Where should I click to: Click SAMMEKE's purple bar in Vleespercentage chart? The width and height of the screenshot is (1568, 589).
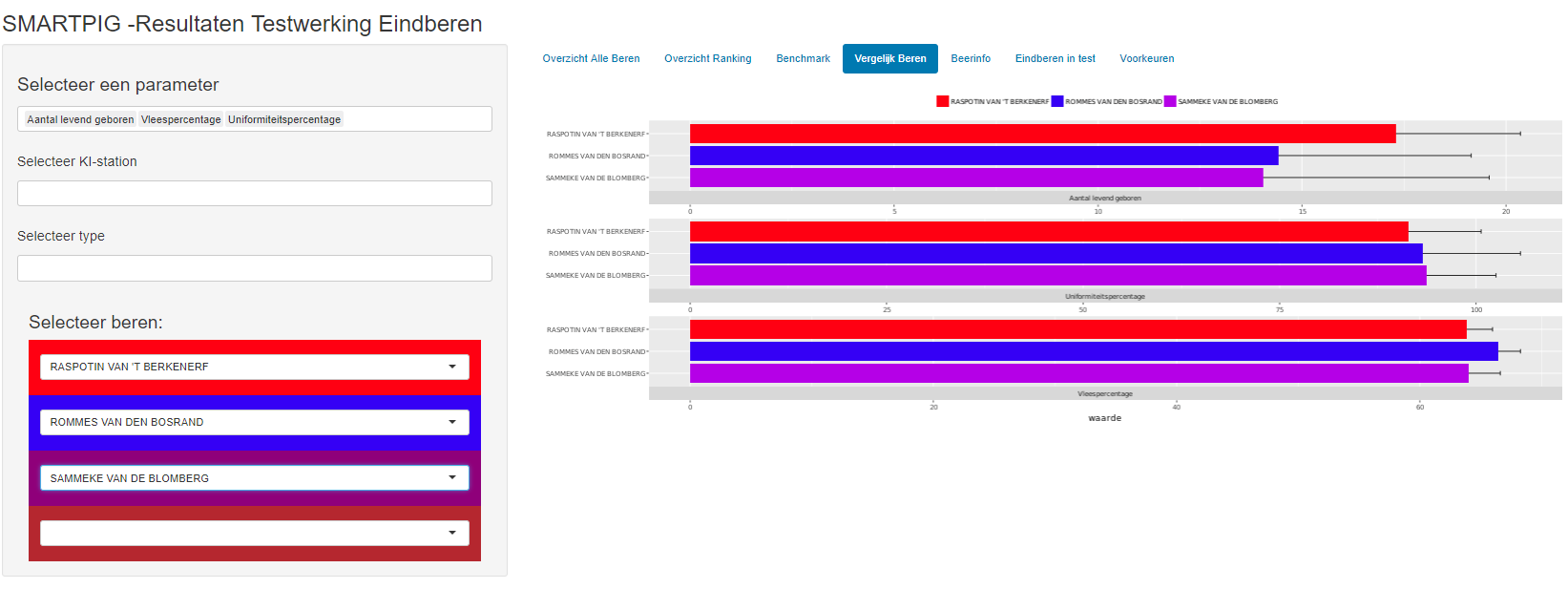[x=1079, y=373]
